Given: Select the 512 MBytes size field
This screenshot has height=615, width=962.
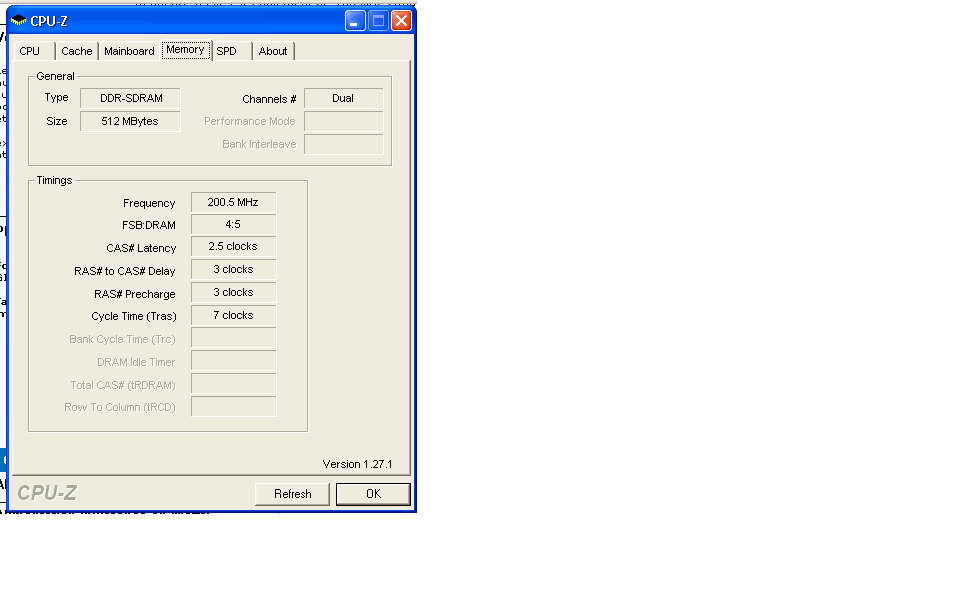Looking at the screenshot, I should [x=130, y=121].
